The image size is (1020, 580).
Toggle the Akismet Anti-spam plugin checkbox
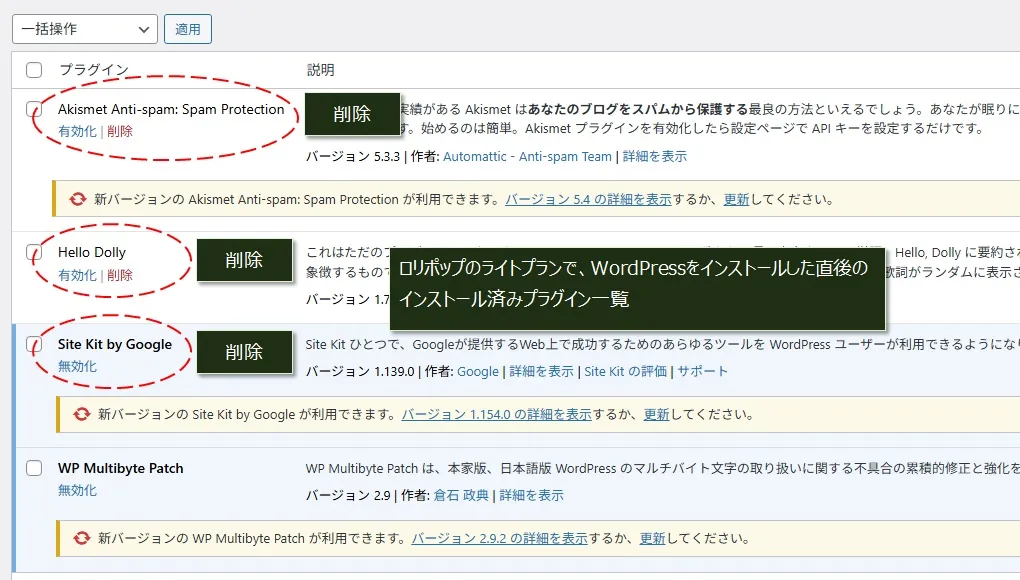34,109
